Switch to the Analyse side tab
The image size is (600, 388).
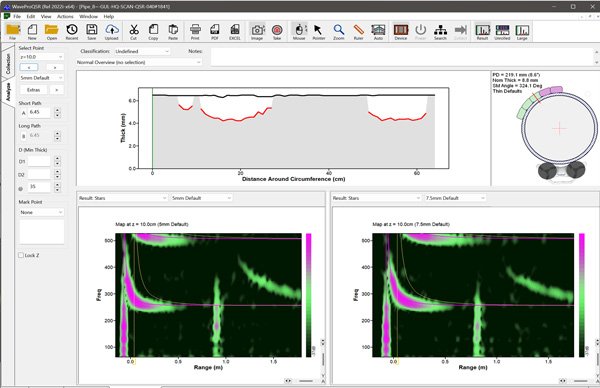[8, 92]
